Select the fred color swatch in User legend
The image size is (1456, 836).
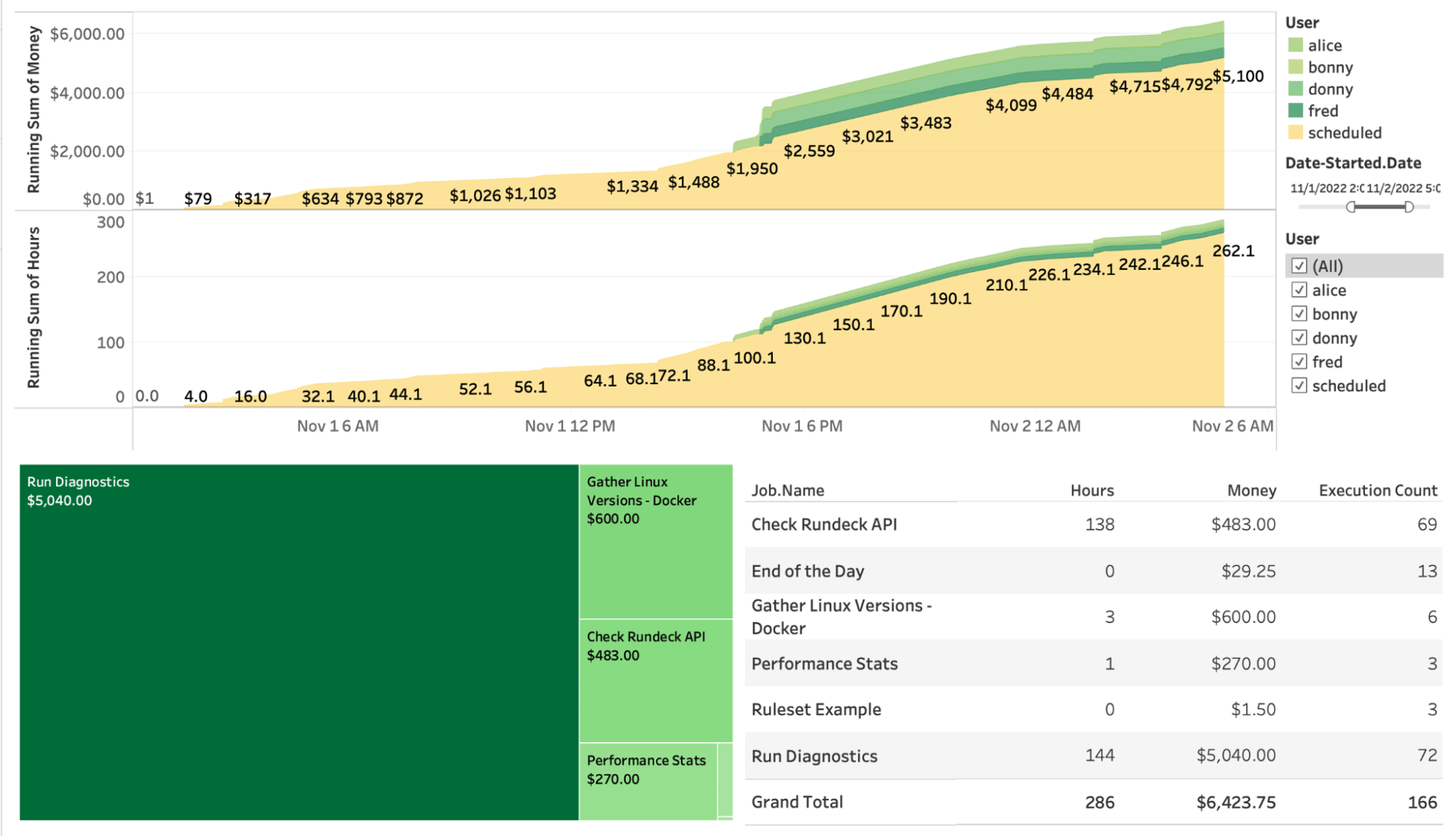(x=1297, y=111)
